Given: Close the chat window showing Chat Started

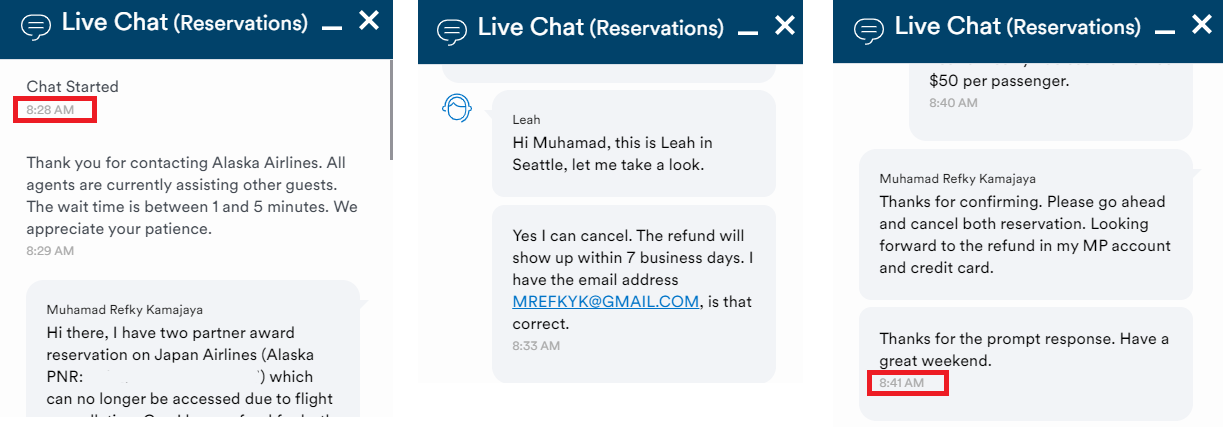Looking at the screenshot, I should [x=369, y=21].
